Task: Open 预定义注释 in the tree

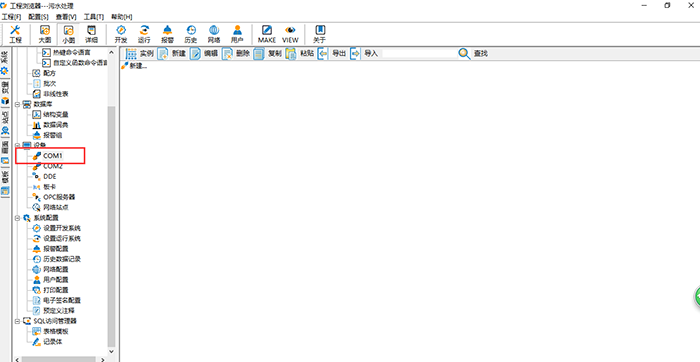Action: point(54,310)
